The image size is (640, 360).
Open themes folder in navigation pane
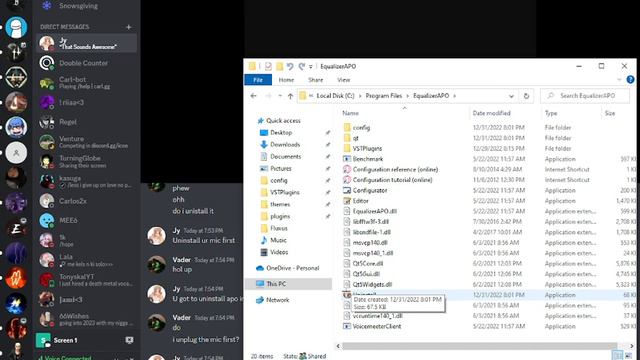tap(280, 204)
